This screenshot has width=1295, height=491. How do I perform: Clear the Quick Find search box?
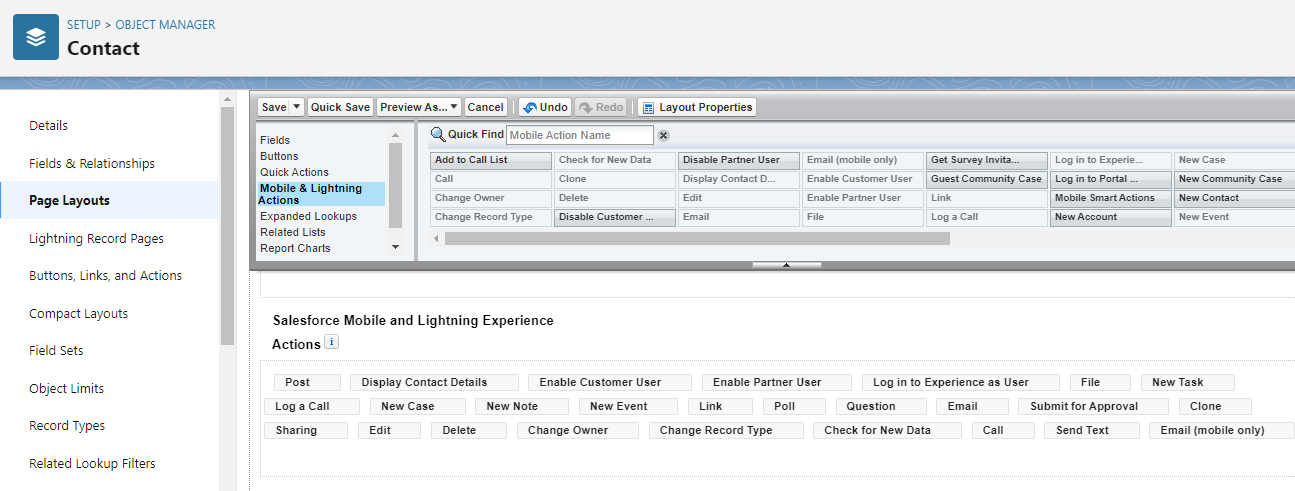(x=663, y=135)
